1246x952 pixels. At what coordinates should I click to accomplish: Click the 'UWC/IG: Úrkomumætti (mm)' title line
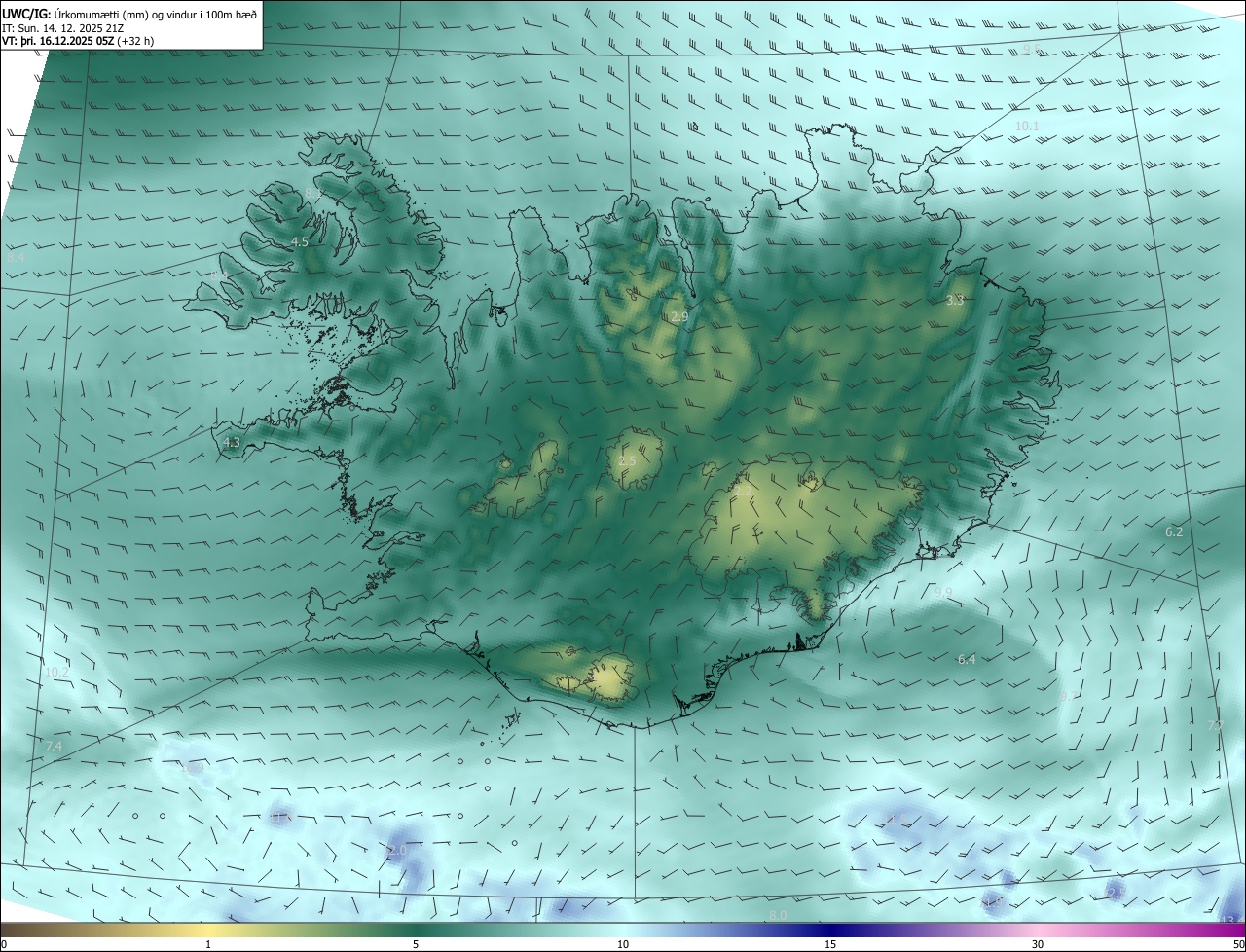tap(130, 14)
